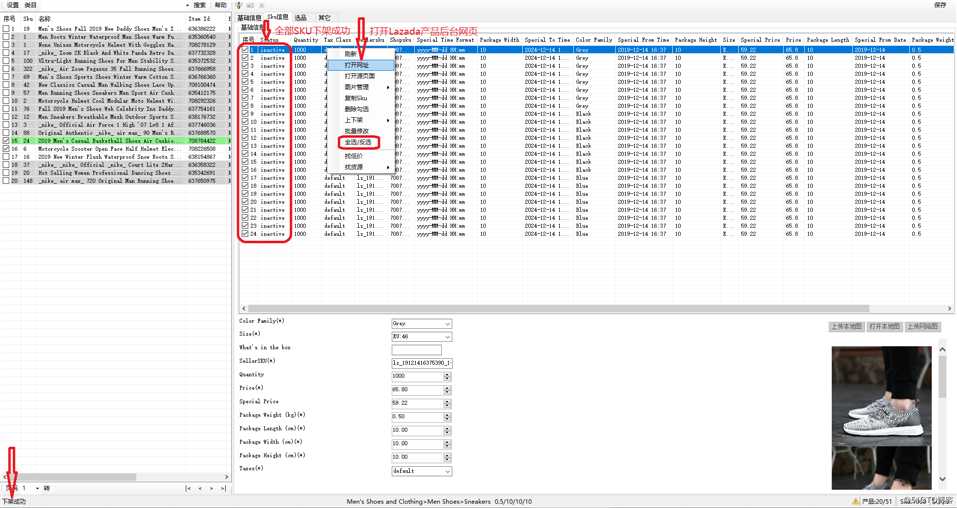
Task: Click the 帮助 button
Action: (220, 5)
